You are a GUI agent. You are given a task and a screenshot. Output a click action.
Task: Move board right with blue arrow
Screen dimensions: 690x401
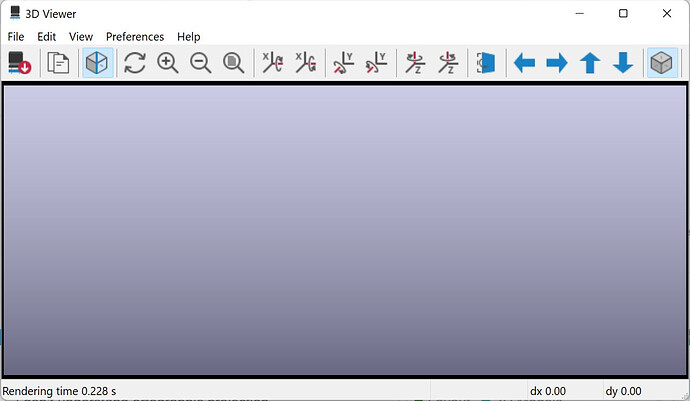coord(557,63)
